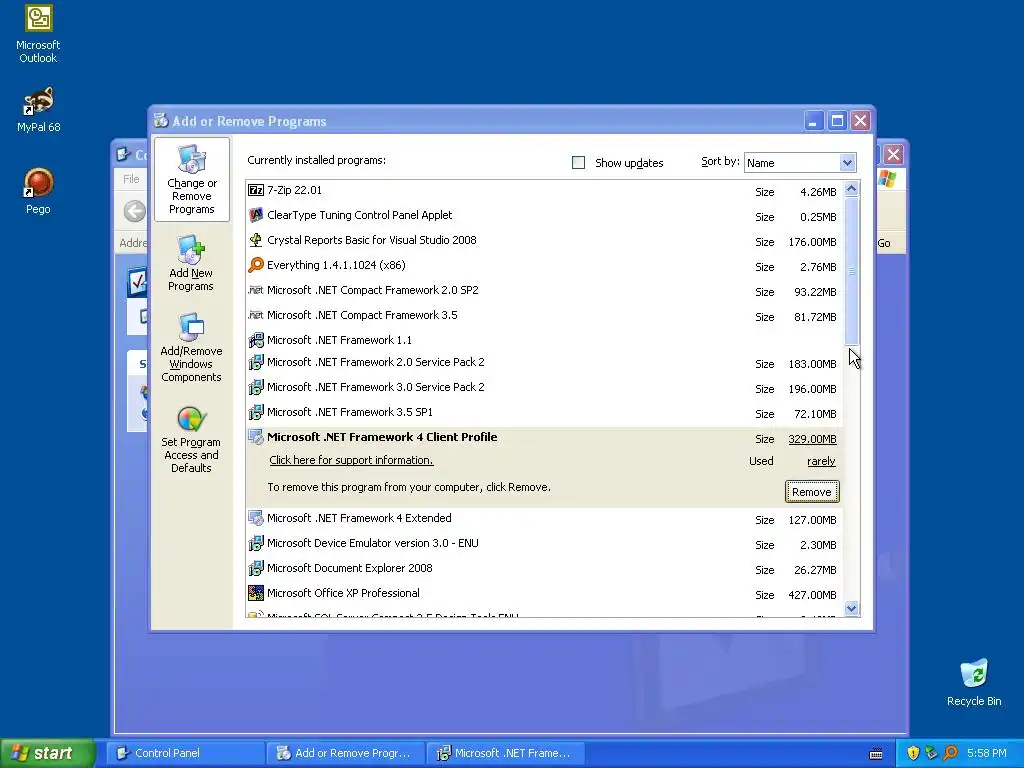Click the 427.00MB size value
Screen dimensions: 1024x768
point(812,595)
